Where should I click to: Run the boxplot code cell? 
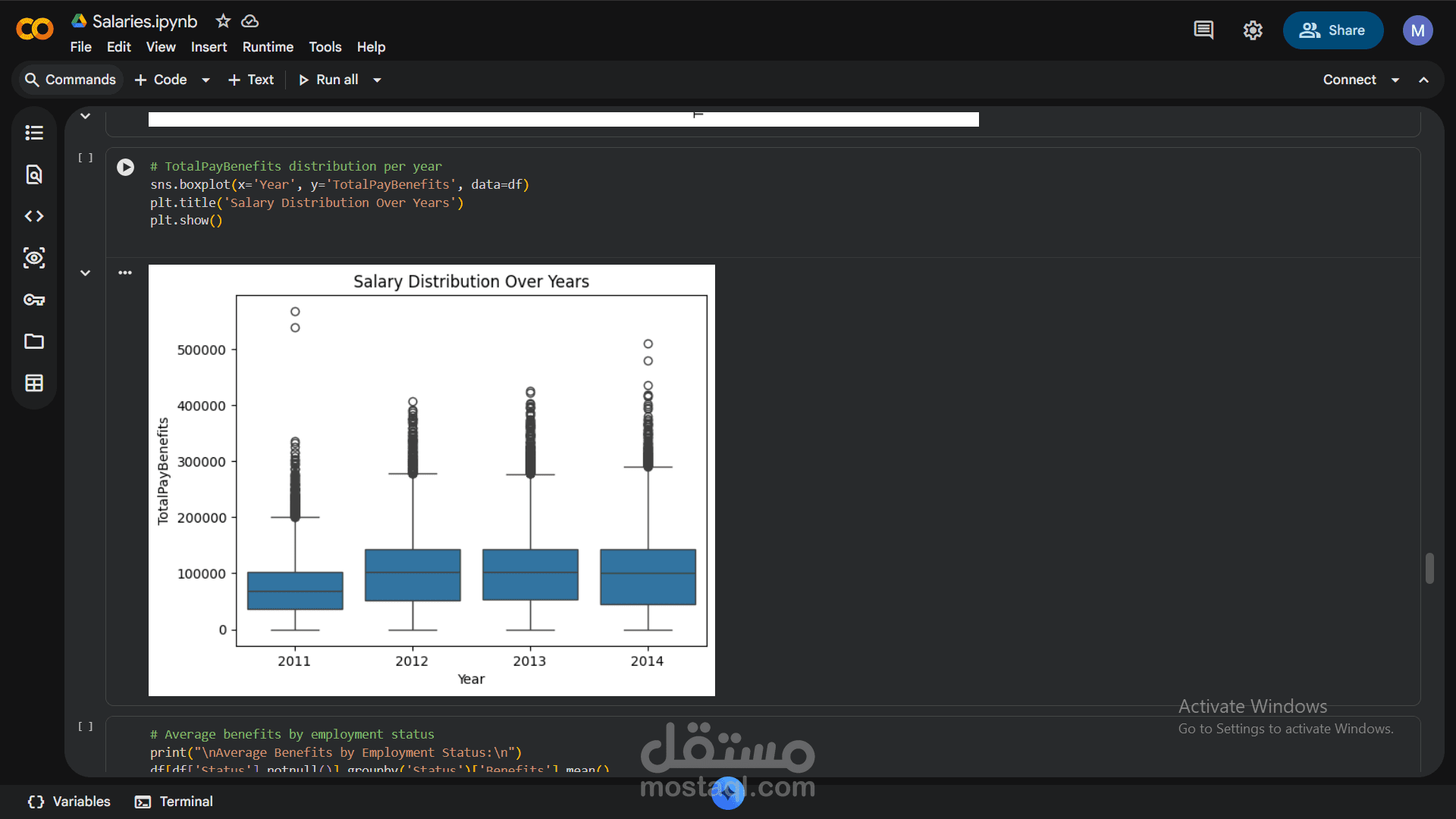[126, 167]
